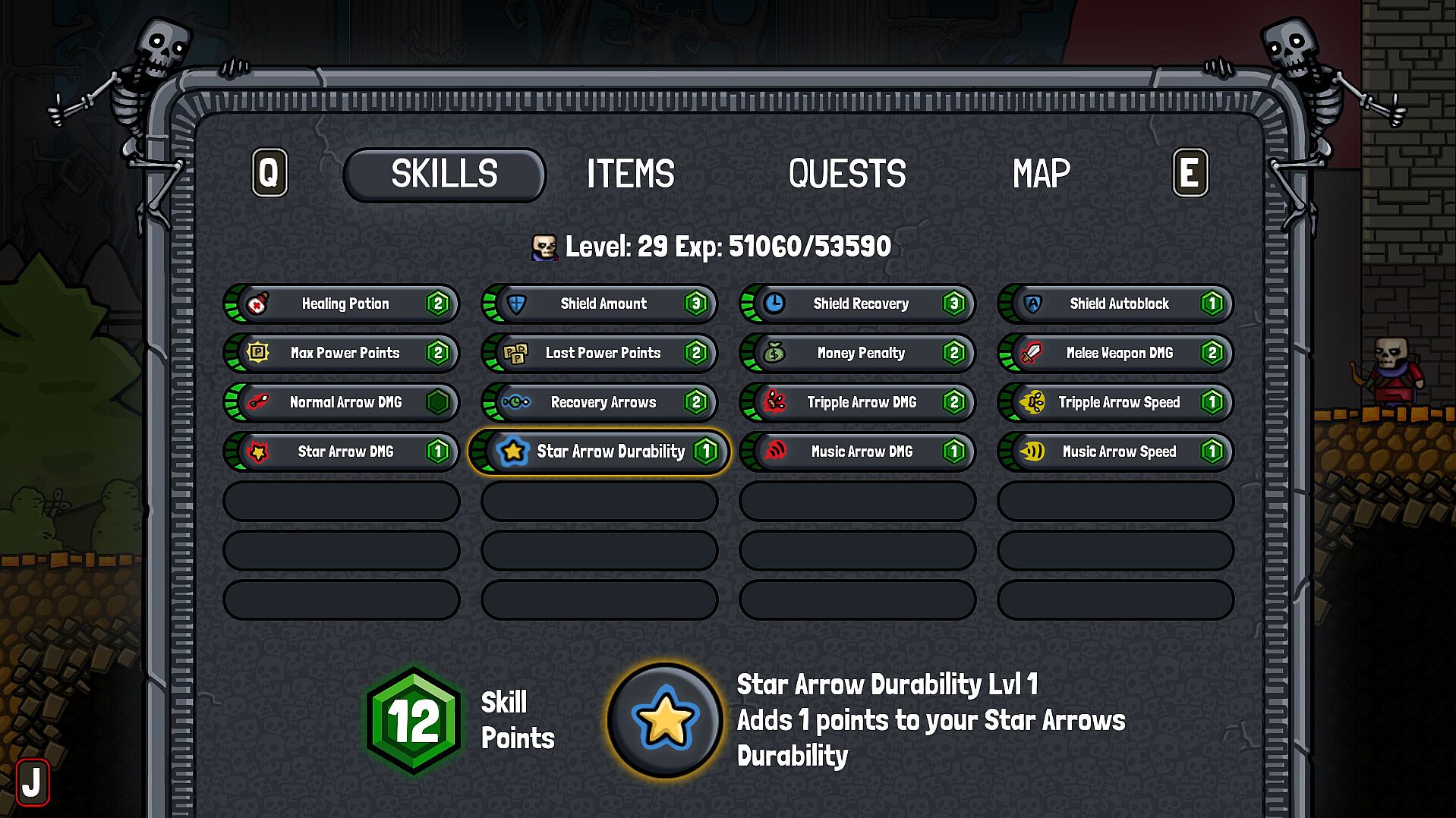
Task: Click the Q previous-tab key button
Action: coord(269,172)
